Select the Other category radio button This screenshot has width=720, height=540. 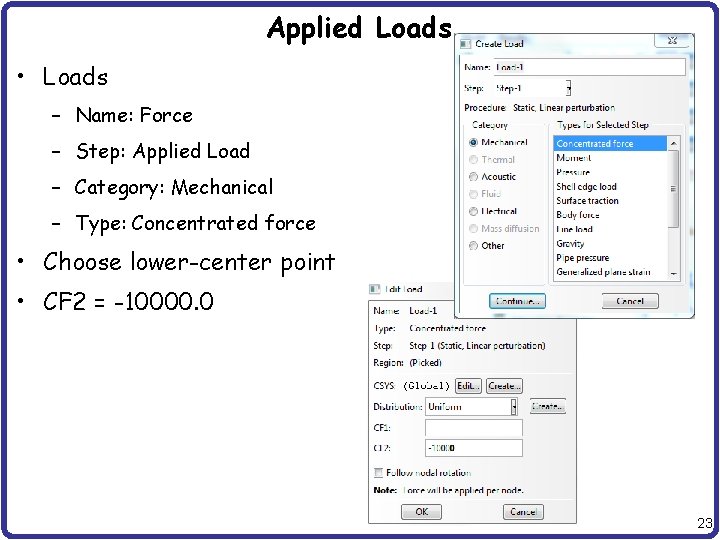coord(473,246)
